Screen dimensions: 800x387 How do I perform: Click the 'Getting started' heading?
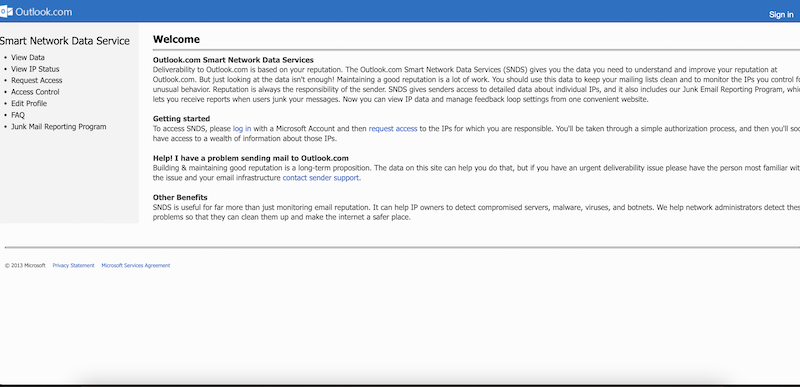point(182,119)
